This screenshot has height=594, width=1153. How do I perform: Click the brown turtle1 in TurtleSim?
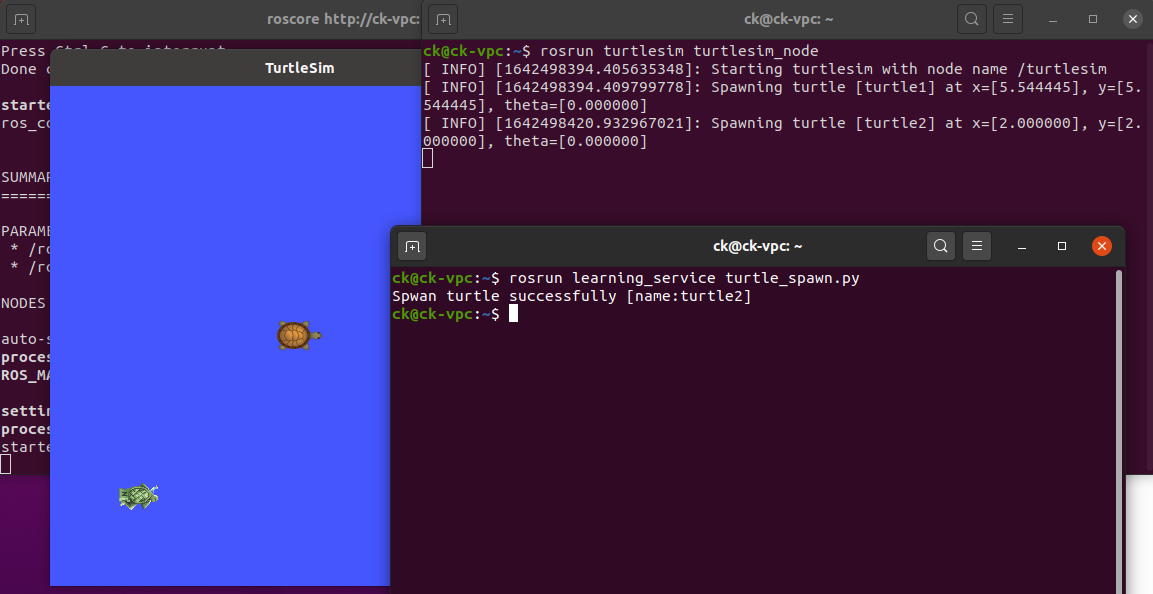pos(299,335)
